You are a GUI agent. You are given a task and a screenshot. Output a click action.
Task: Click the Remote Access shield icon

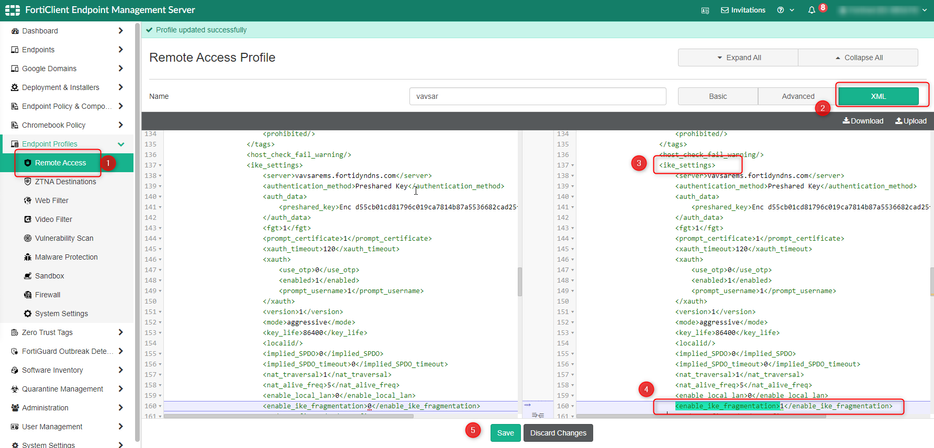tap(27, 163)
